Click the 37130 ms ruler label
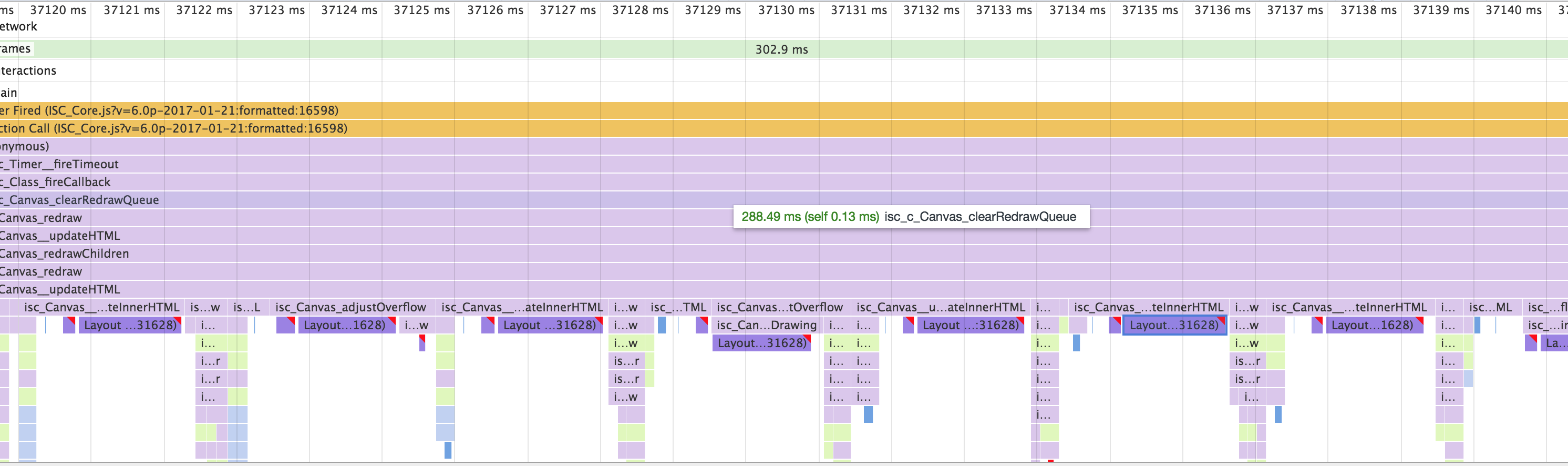 tap(786, 11)
